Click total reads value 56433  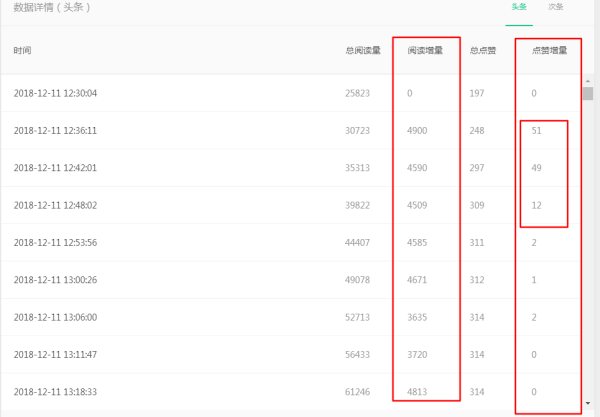point(357,355)
